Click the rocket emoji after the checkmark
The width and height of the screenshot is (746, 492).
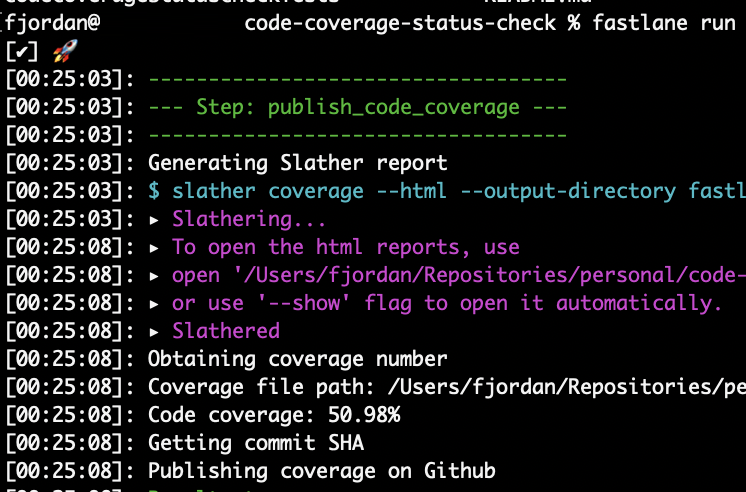pyautogui.click(x=65, y=50)
